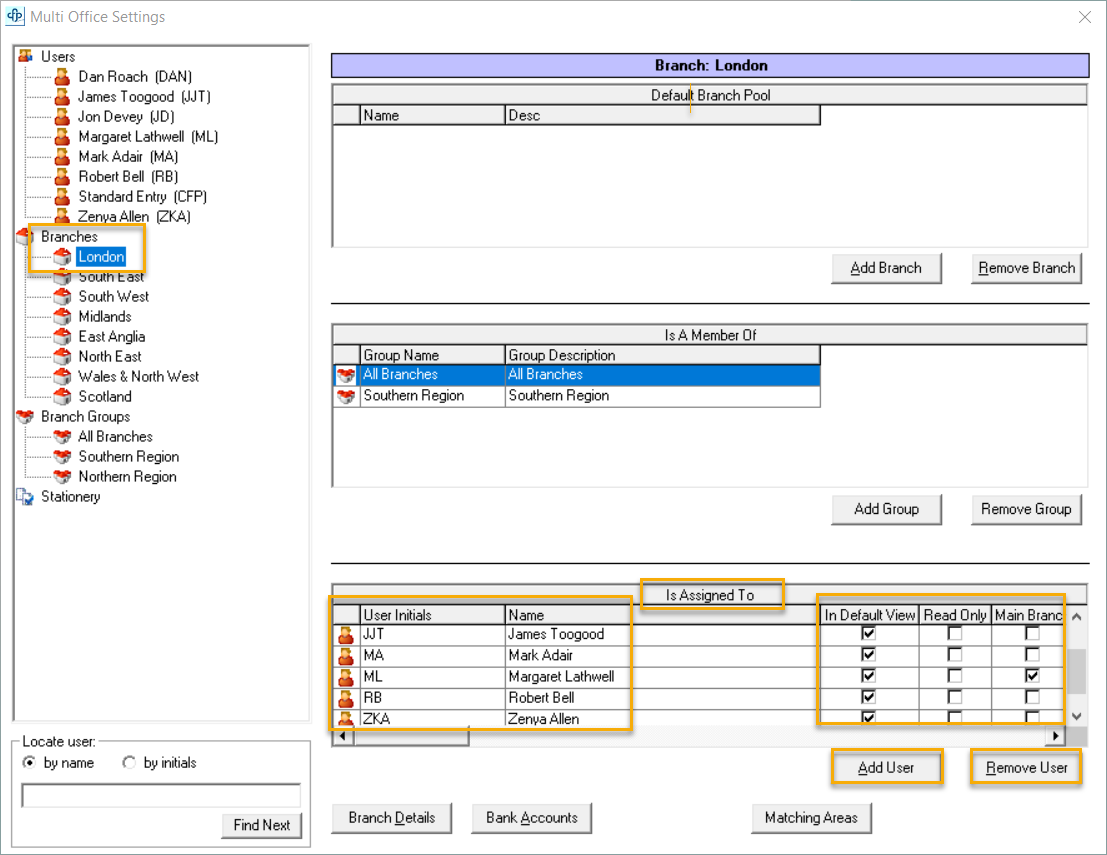Click the London branch icon
Image resolution: width=1107 pixels, height=855 pixels.
point(62,256)
